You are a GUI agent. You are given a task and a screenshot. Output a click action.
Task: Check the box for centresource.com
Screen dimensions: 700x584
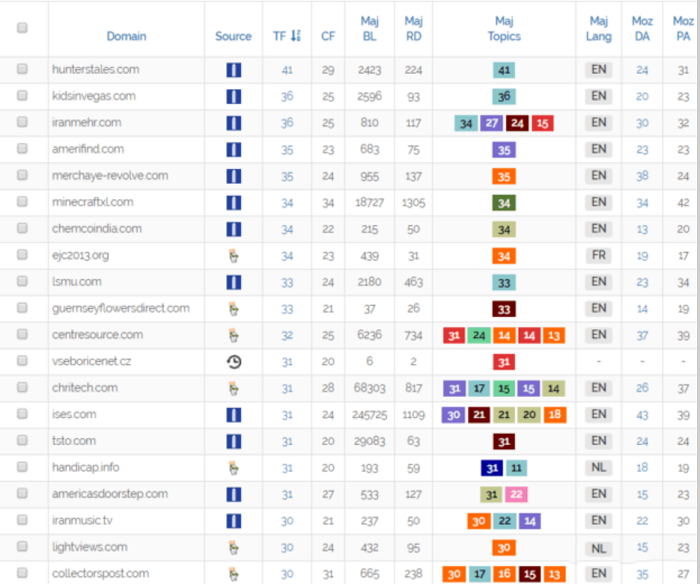click(x=22, y=334)
